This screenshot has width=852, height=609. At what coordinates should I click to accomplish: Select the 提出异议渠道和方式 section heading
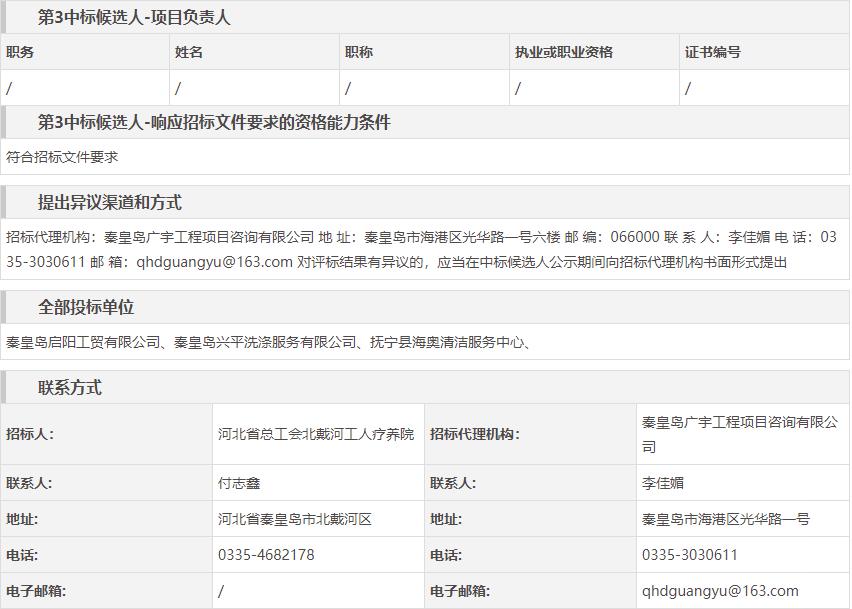[x=110, y=202]
